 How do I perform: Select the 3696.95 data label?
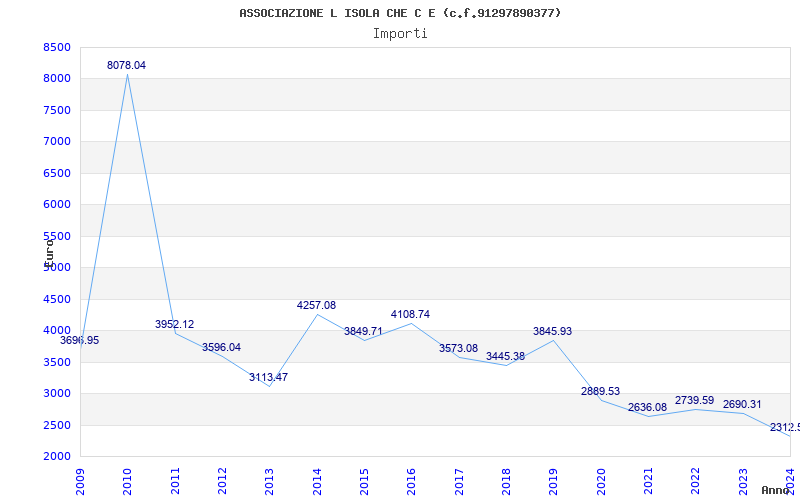80,340
